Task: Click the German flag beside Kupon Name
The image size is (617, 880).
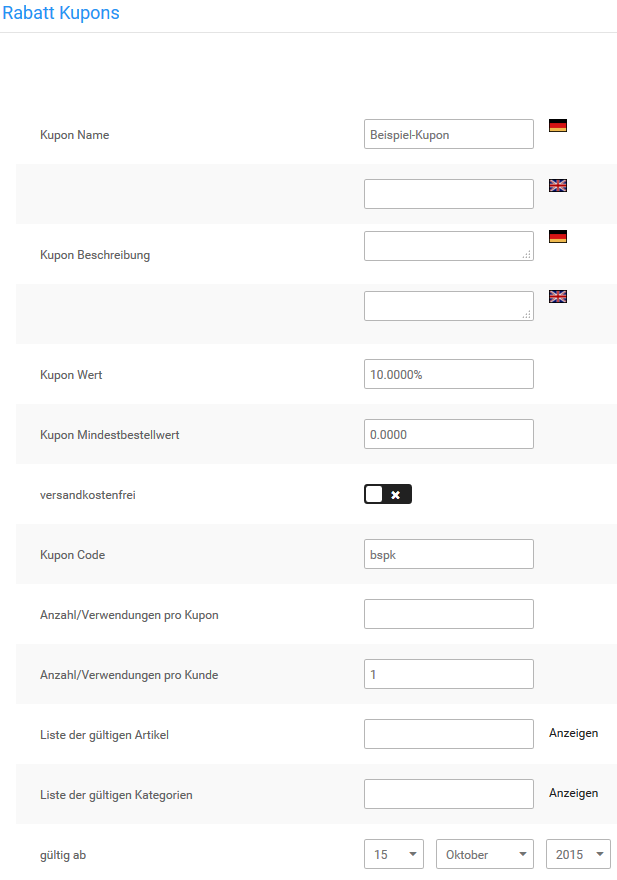Action: 557,125
